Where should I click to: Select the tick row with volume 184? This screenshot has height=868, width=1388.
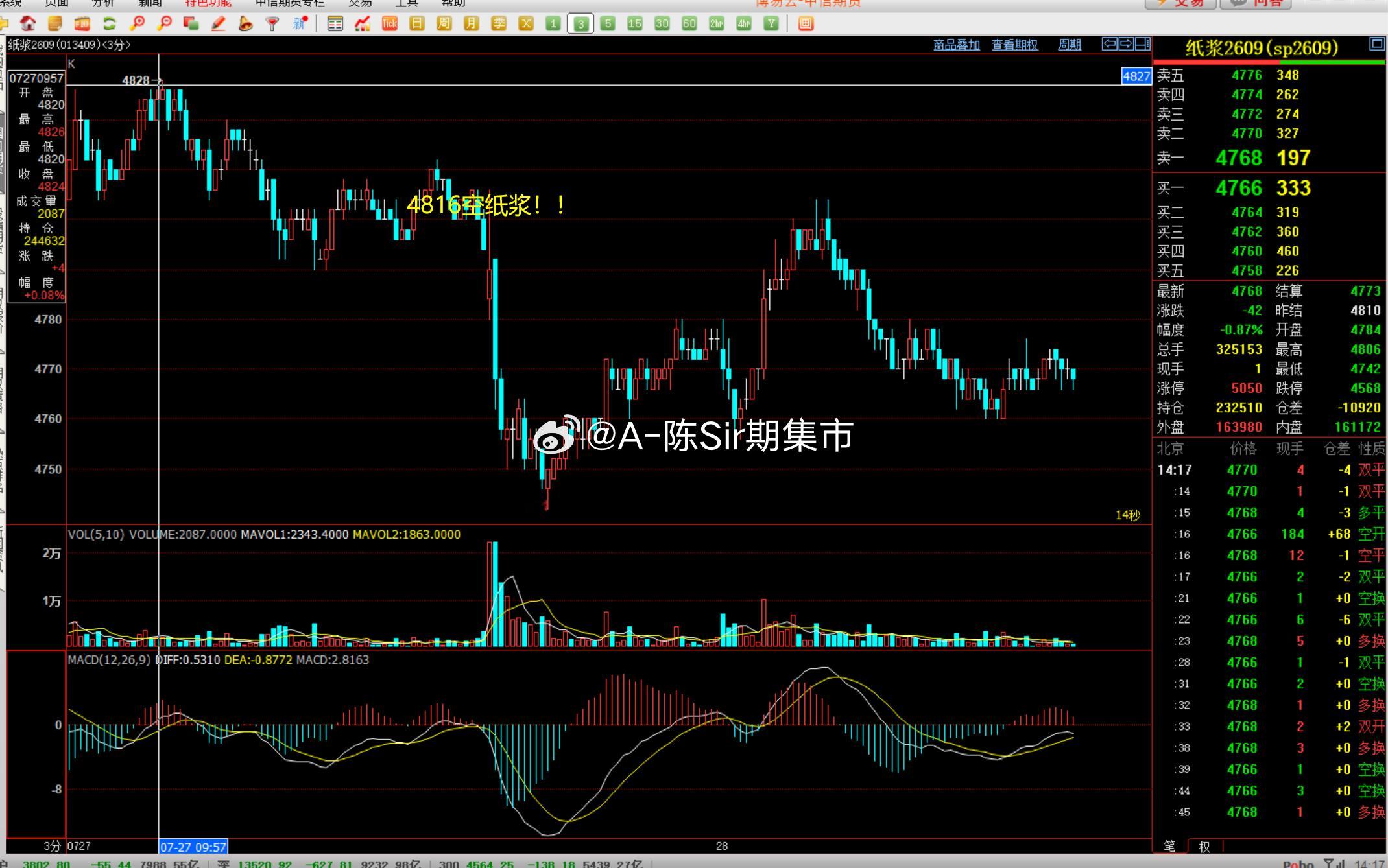[1269, 534]
